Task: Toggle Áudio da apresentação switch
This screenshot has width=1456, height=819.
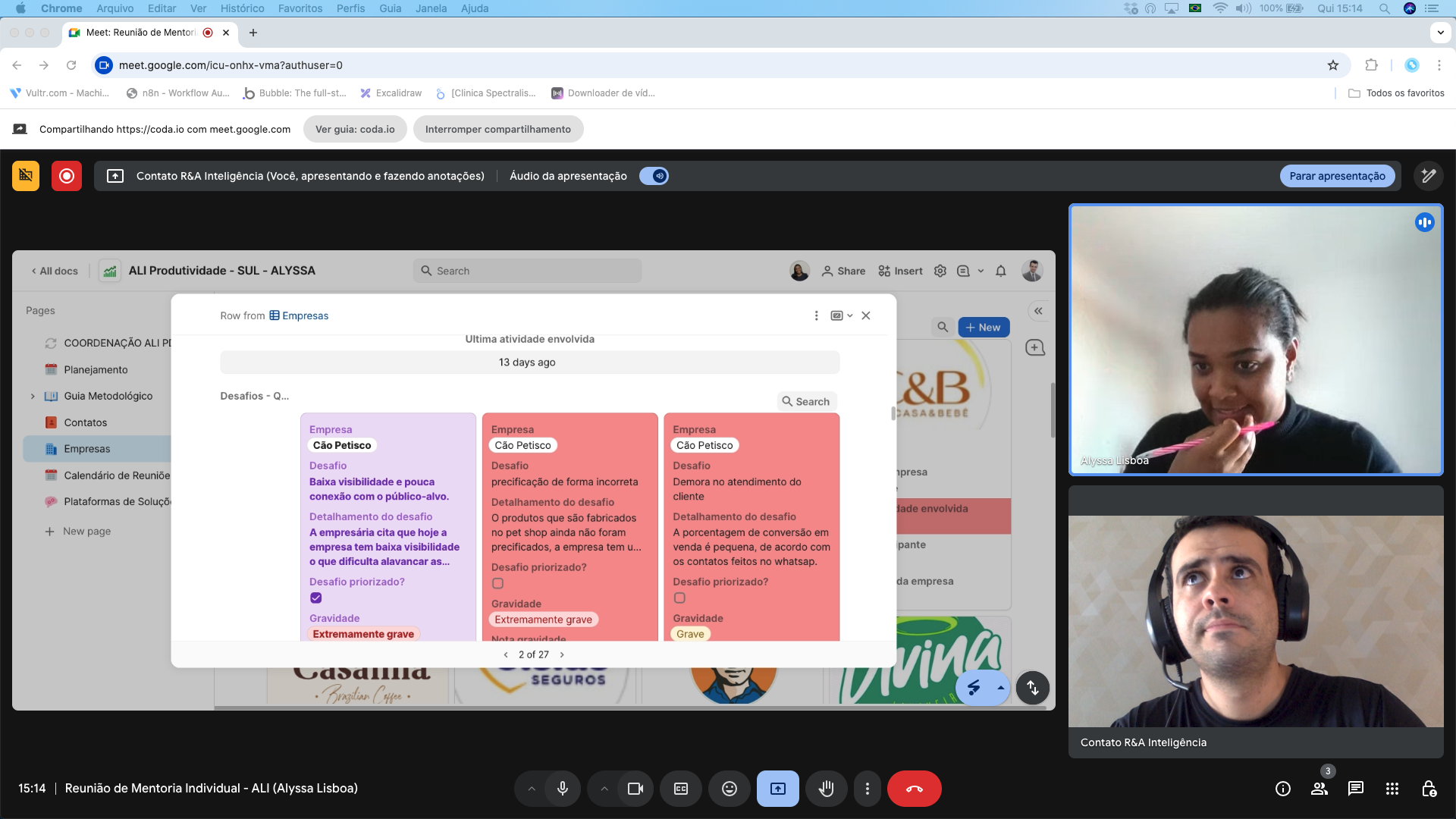Action: pyautogui.click(x=654, y=176)
